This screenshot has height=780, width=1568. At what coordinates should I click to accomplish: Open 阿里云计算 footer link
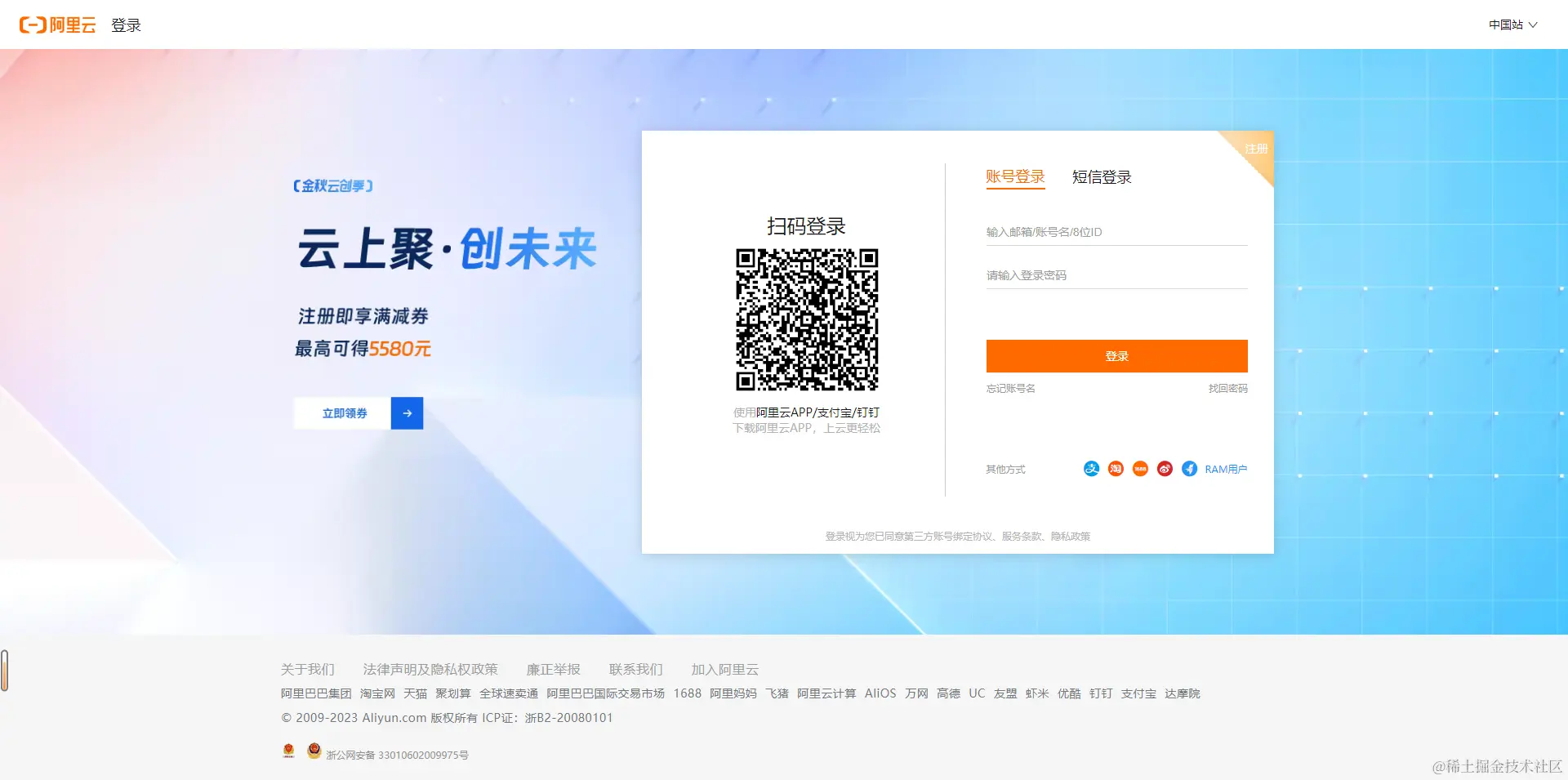tap(826, 693)
